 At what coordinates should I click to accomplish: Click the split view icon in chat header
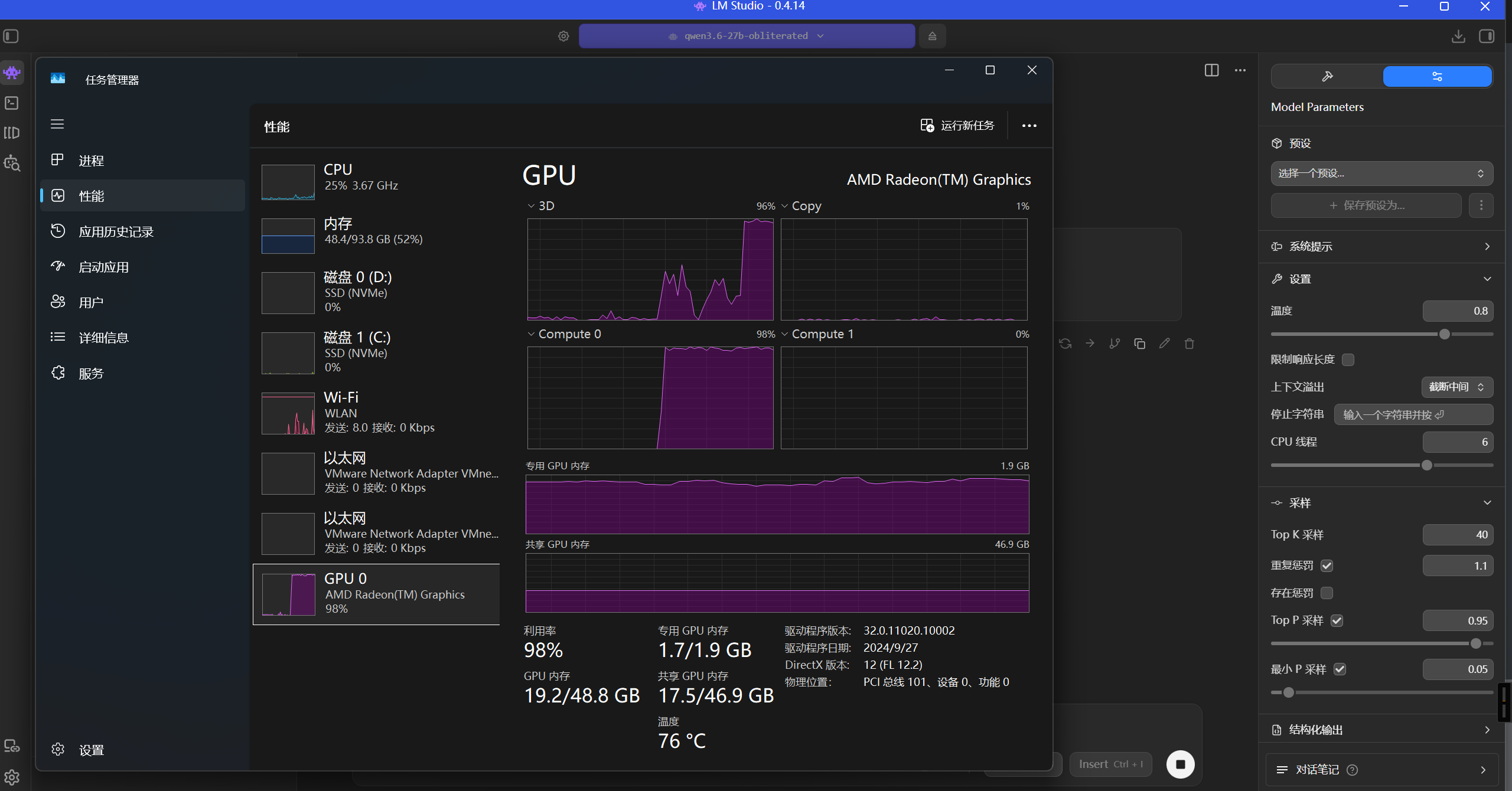[x=1211, y=70]
